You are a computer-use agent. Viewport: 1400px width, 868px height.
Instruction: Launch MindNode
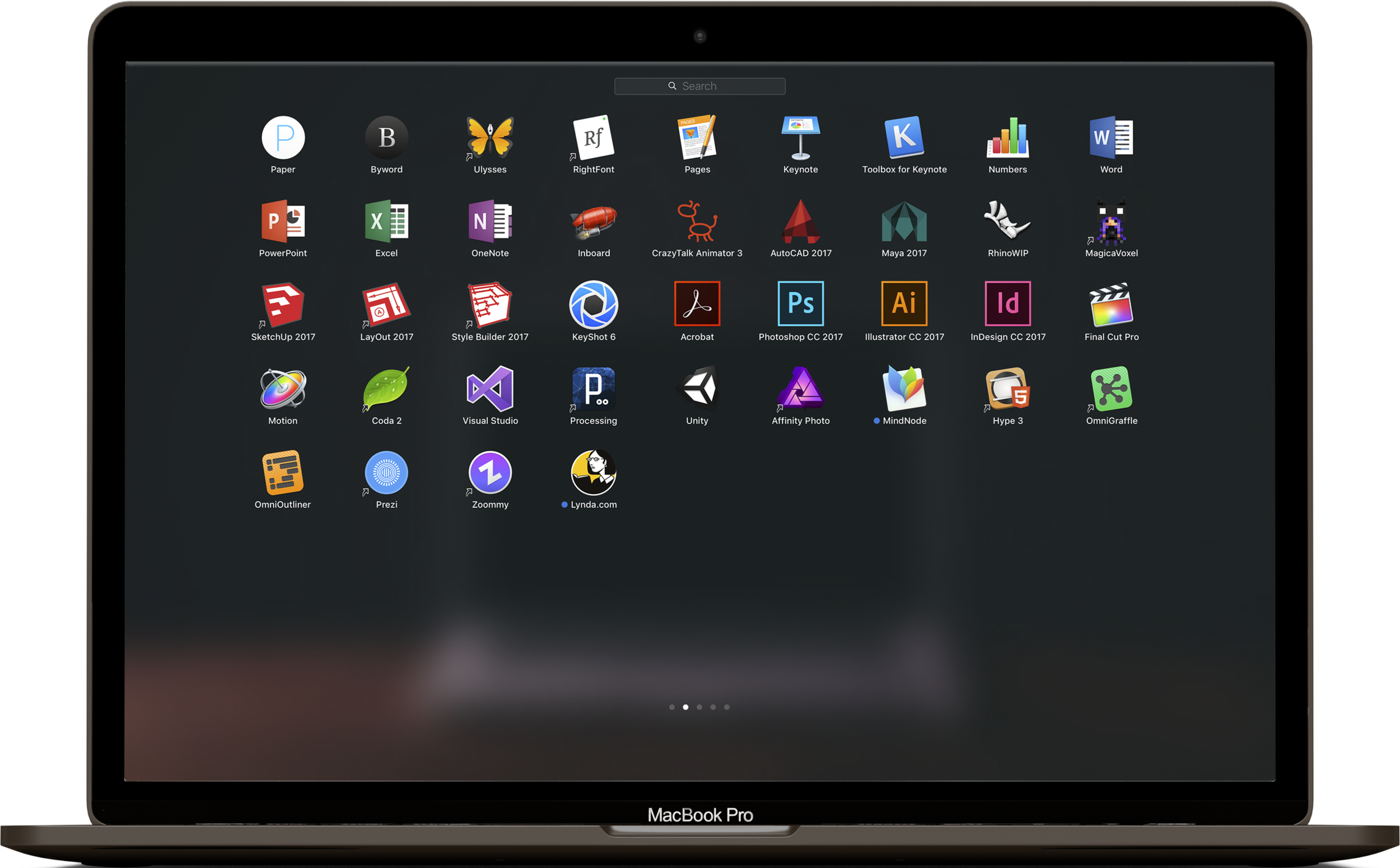(x=904, y=389)
